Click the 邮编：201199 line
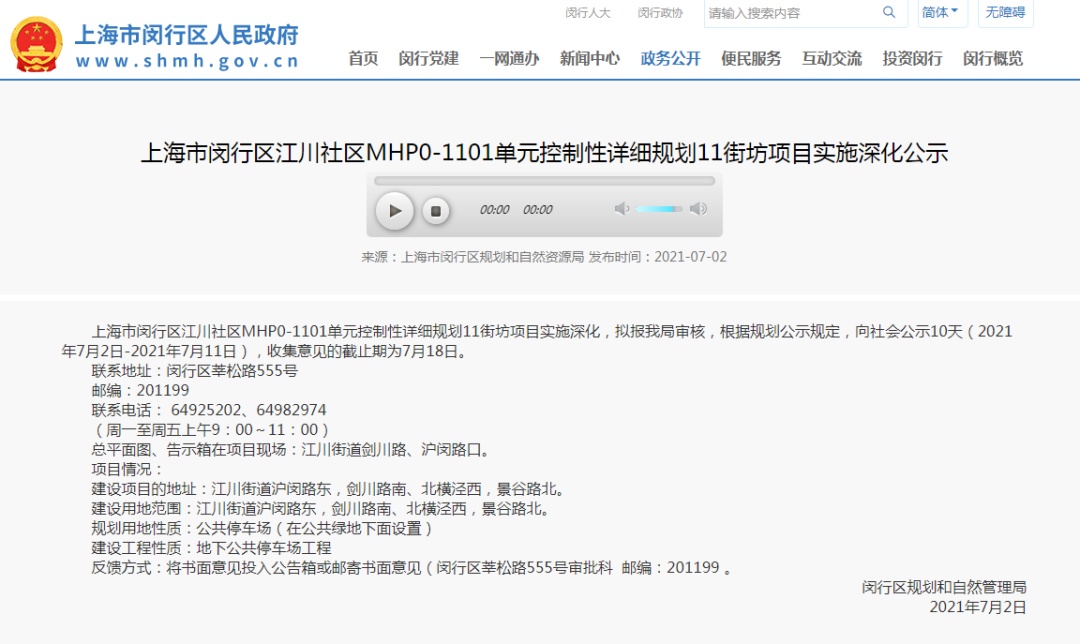The height and width of the screenshot is (644, 1080). point(140,391)
